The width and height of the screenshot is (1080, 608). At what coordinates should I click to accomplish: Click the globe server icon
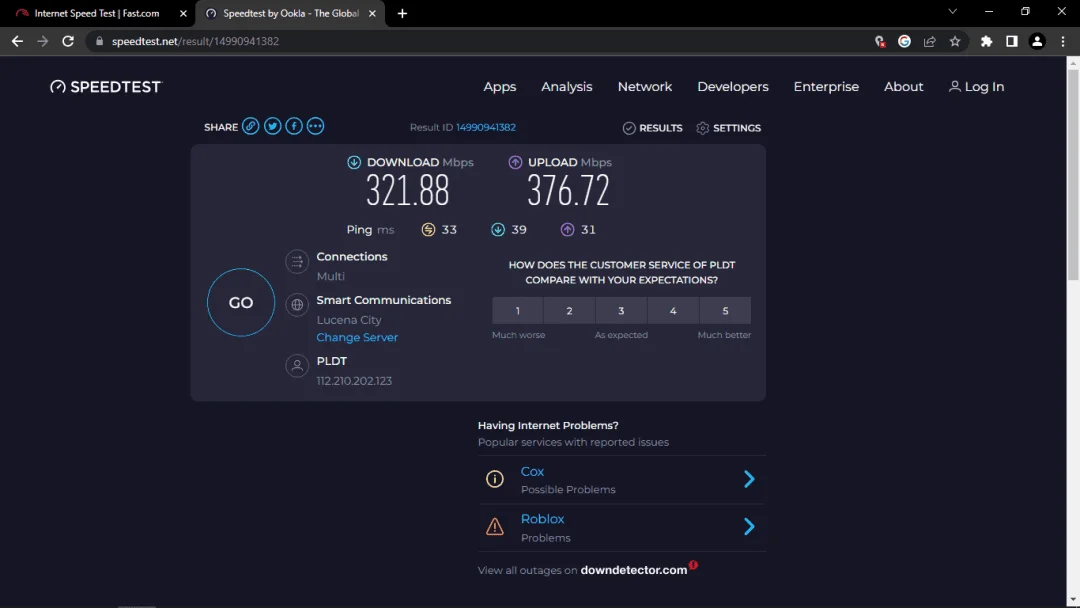[x=297, y=304]
